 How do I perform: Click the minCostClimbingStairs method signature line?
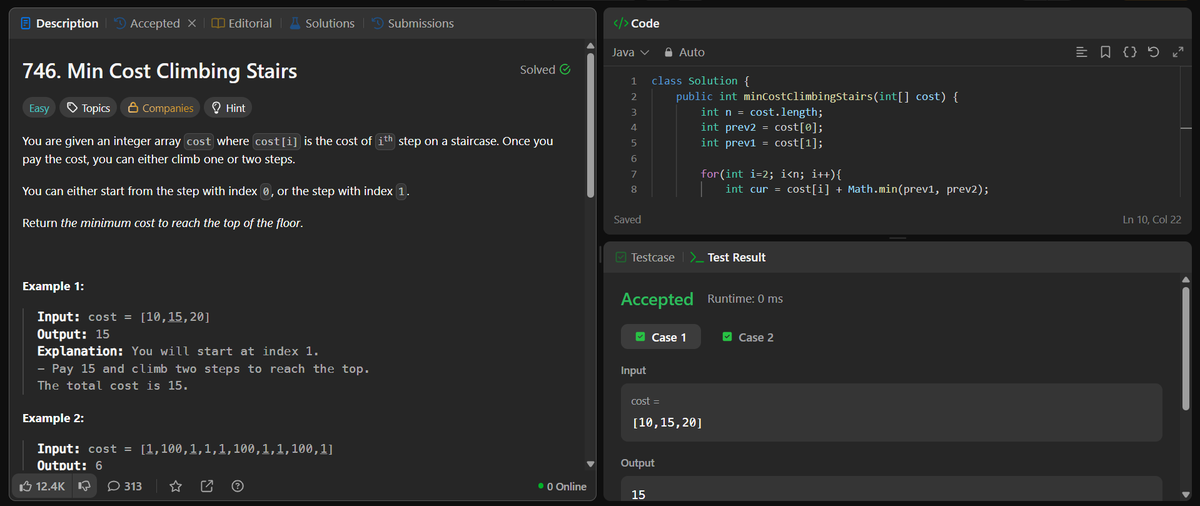pyautogui.click(x=819, y=96)
